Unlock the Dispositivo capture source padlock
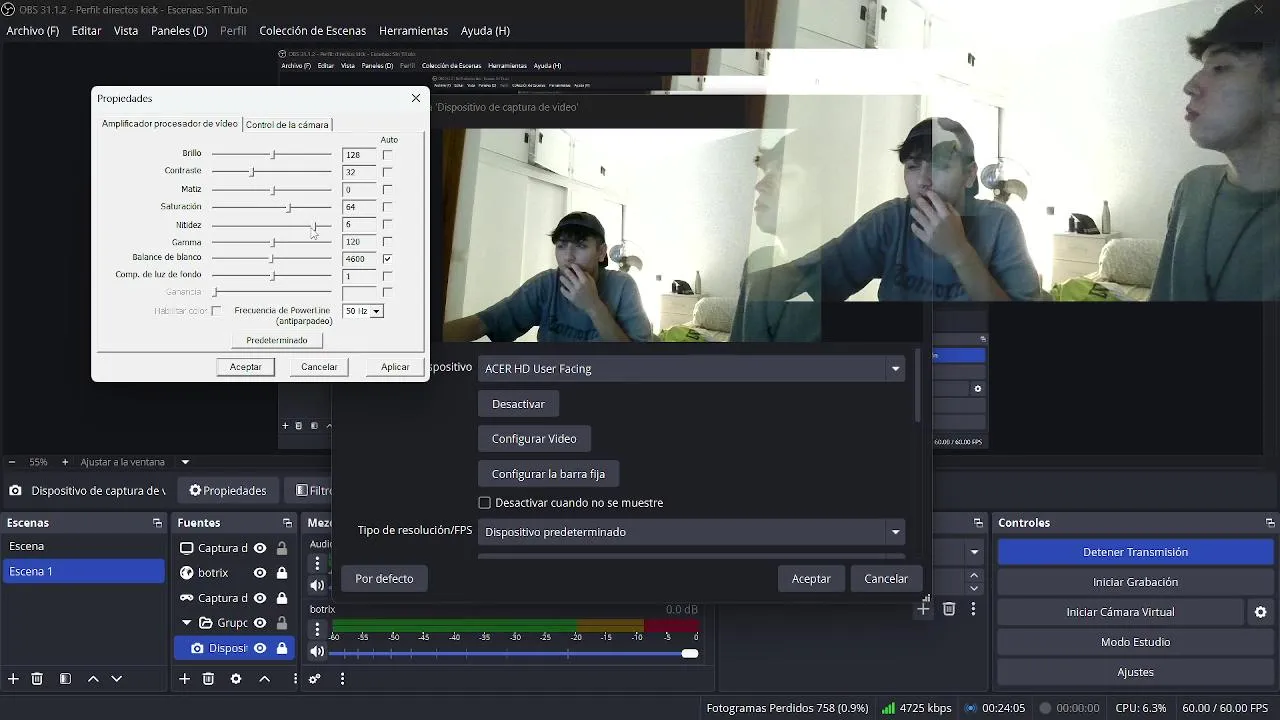Screen dimensions: 1280x720 (282, 648)
